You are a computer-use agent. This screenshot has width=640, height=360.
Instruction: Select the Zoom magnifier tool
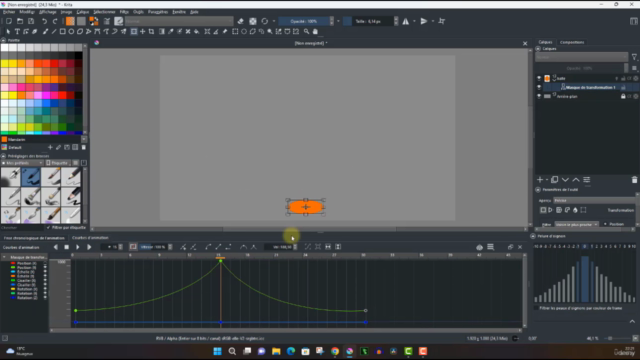(x=307, y=31)
